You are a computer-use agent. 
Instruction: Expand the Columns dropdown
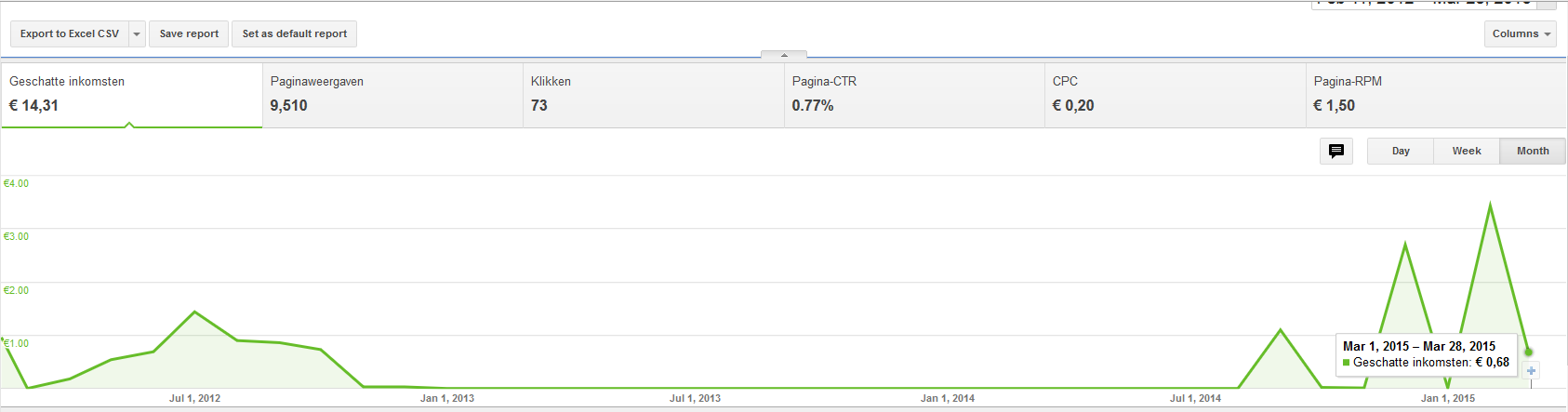1521,34
